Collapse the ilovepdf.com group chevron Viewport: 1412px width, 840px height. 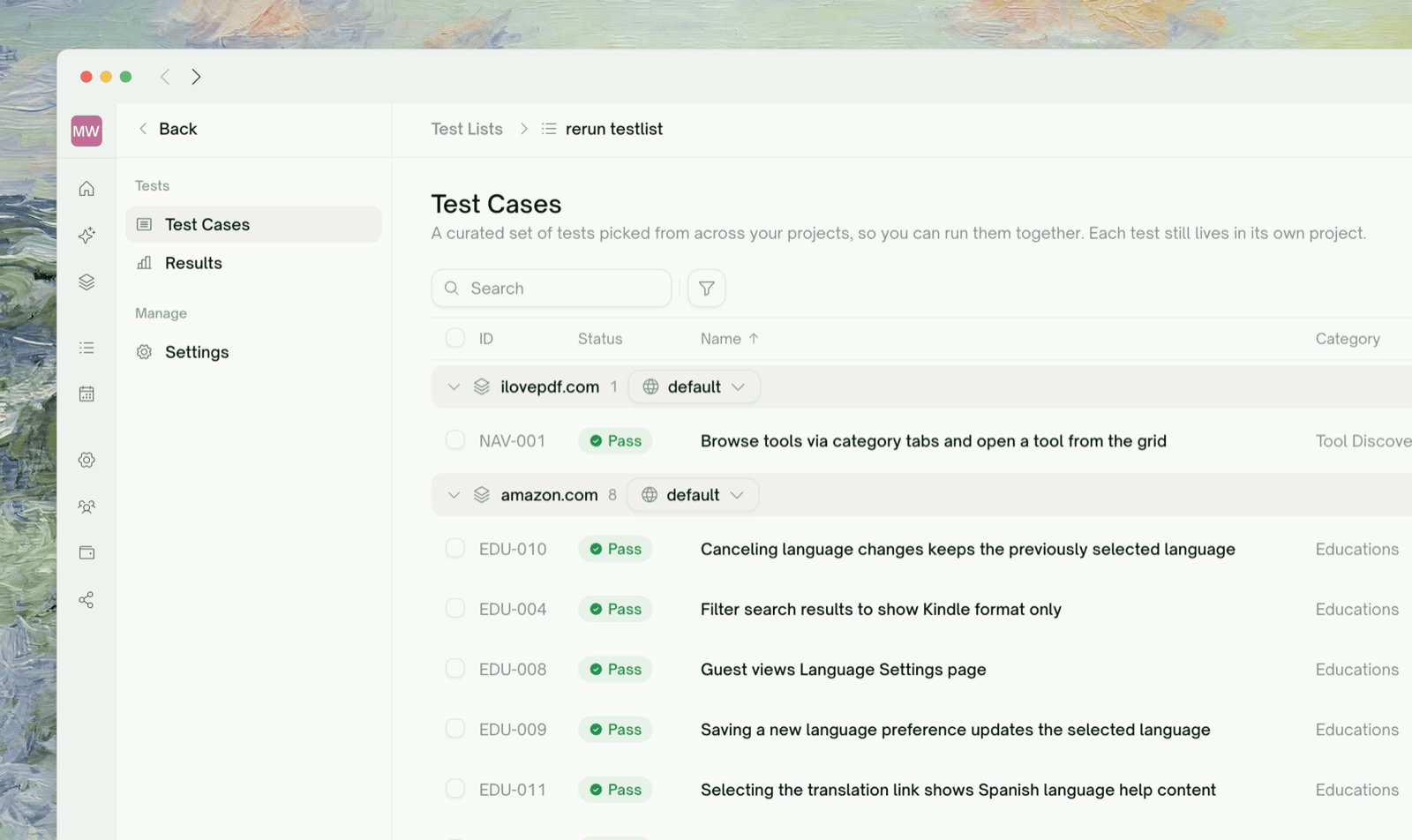point(454,387)
